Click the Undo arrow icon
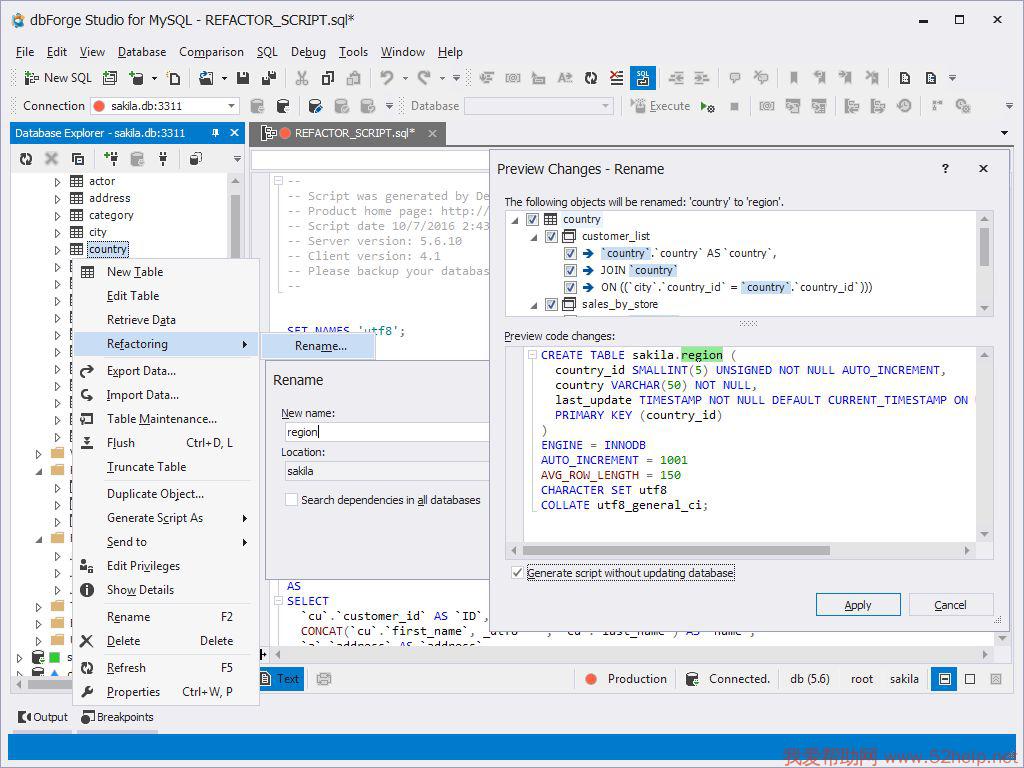Screen dimensions: 1024x768 pos(386,78)
